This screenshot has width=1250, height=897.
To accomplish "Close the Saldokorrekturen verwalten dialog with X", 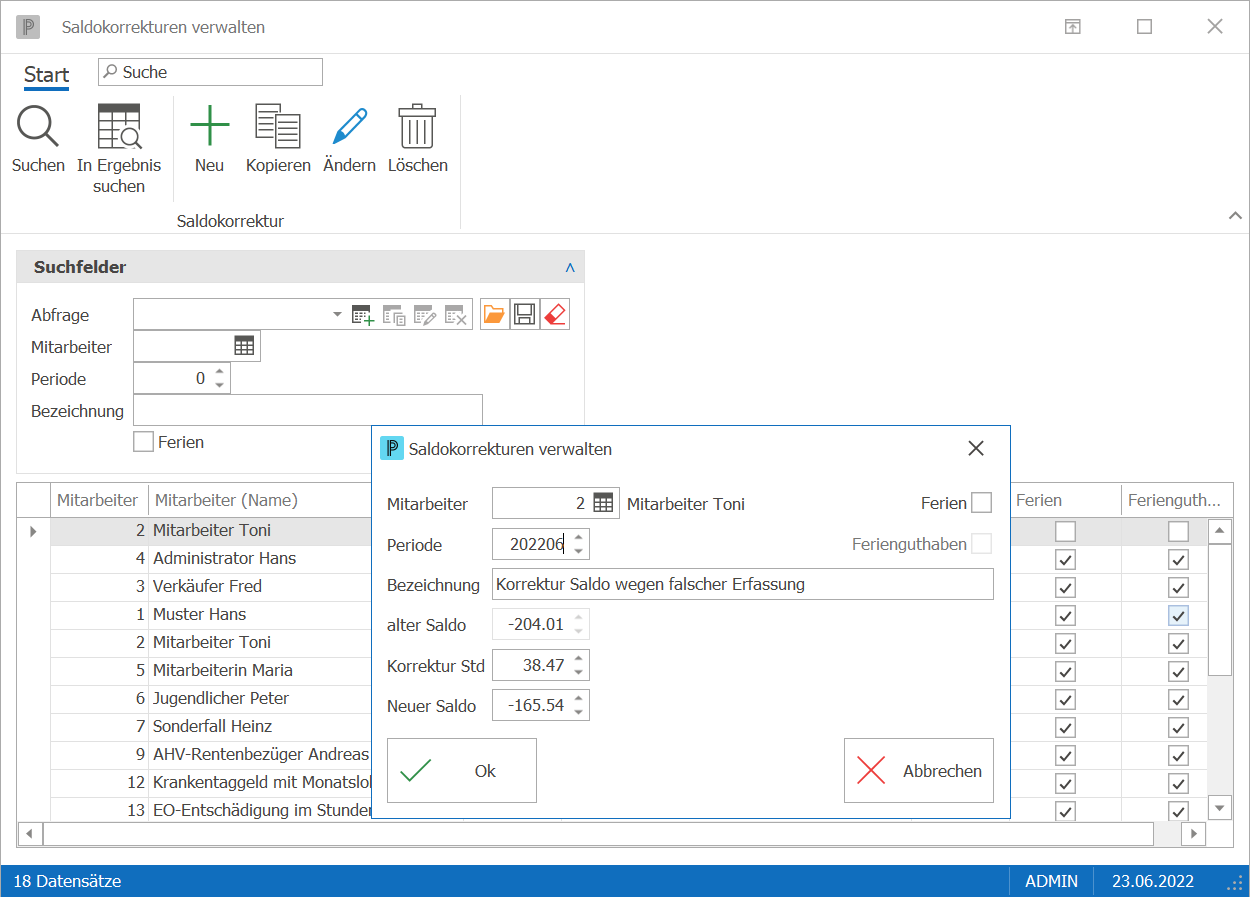I will [x=976, y=449].
